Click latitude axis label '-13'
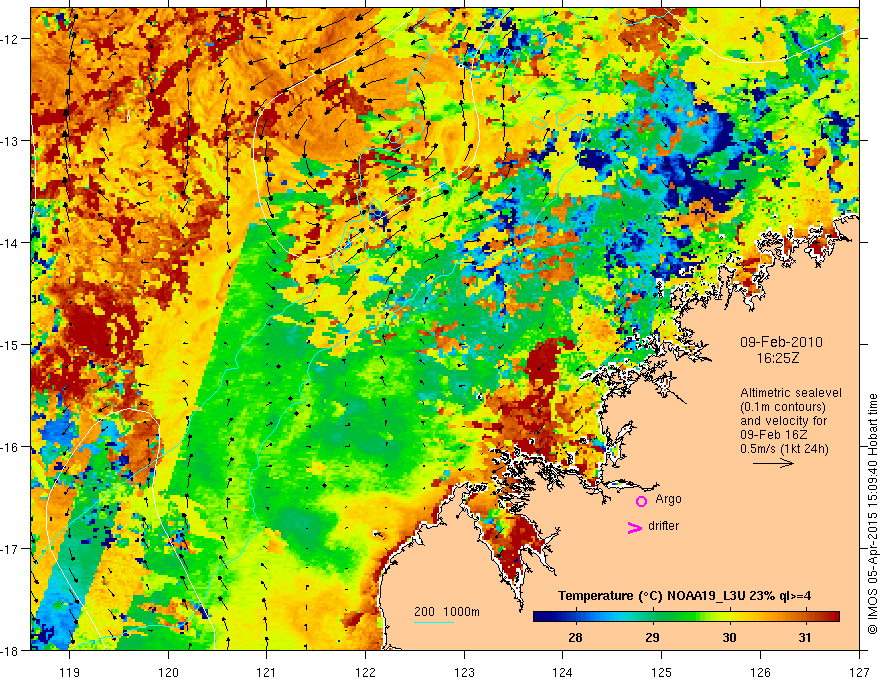The width and height of the screenshot is (880, 680). 10,141
